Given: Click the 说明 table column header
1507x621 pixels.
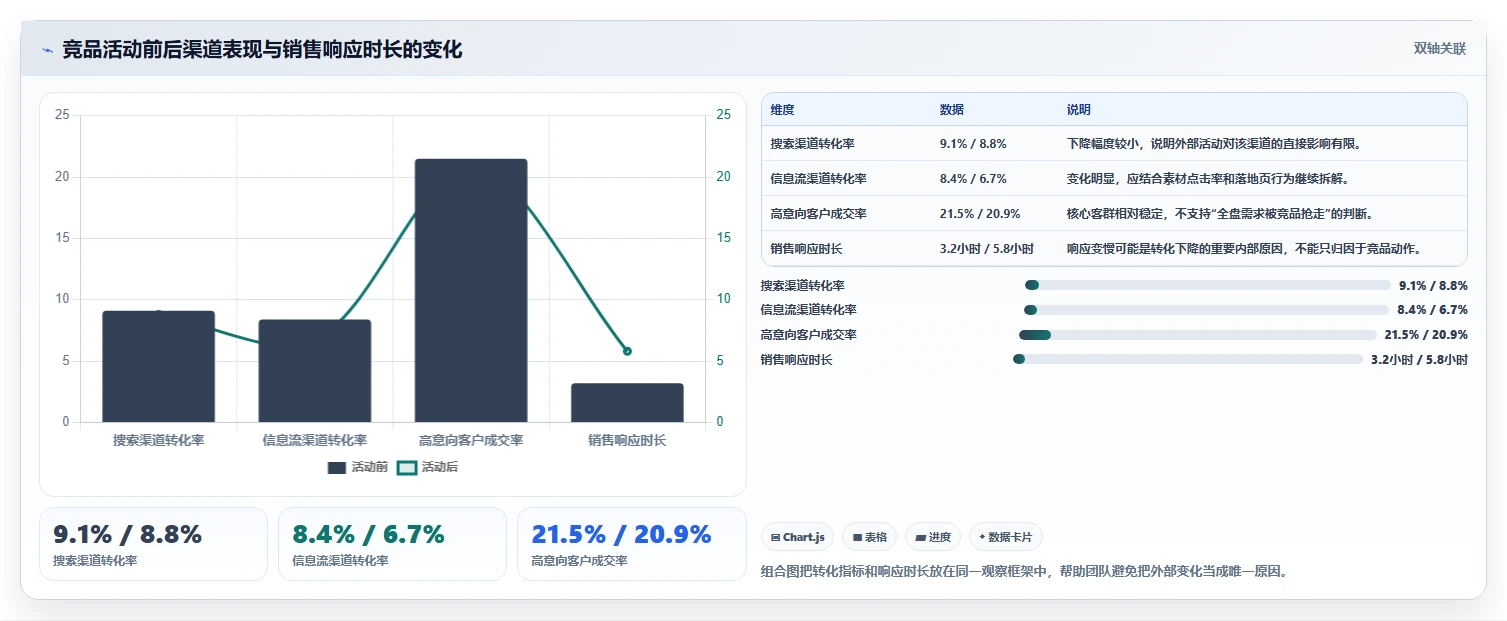Looking at the screenshot, I should [x=1079, y=110].
